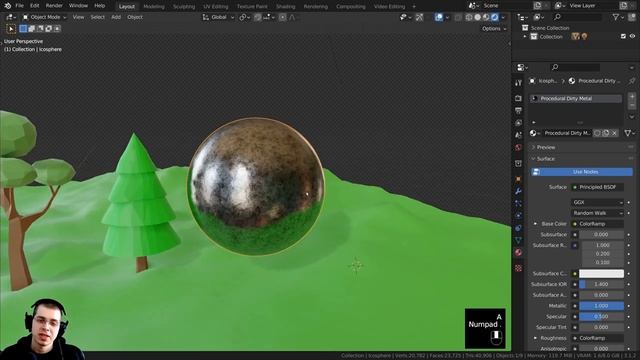Switch to wireframe viewport shading
Viewport: 640px width, 360px height.
469,17
